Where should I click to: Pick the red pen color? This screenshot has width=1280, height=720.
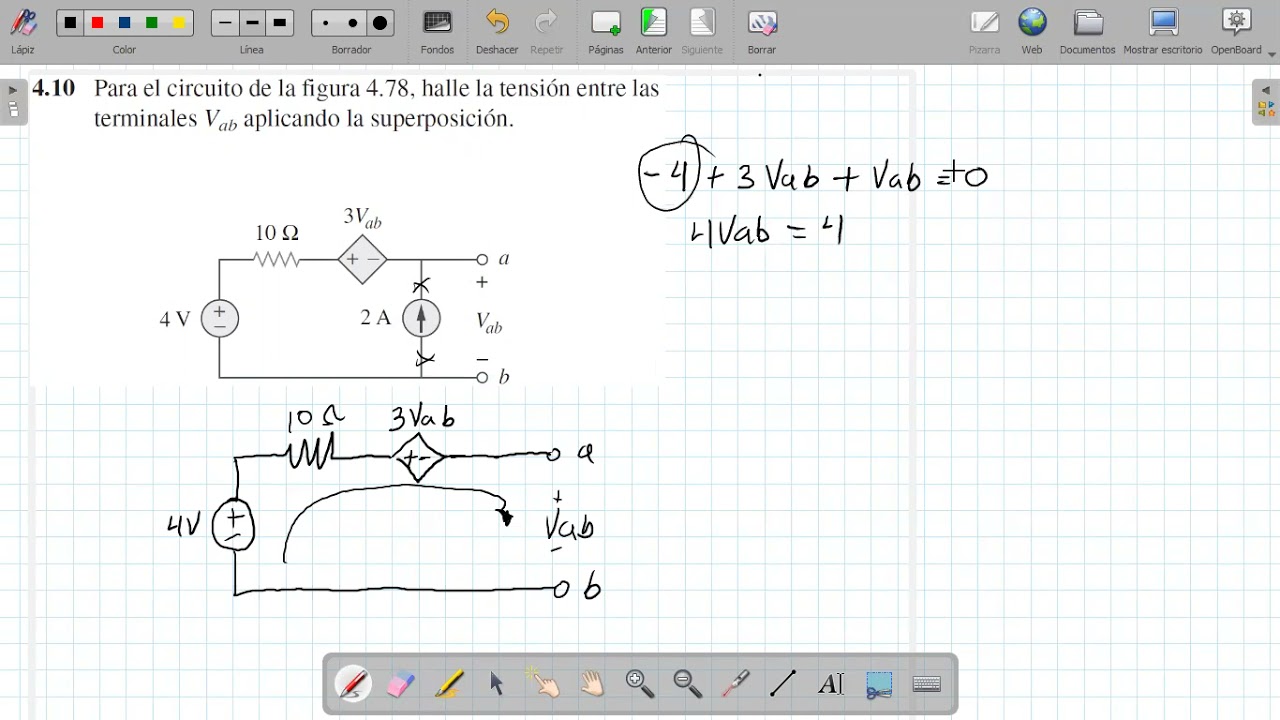pos(97,23)
